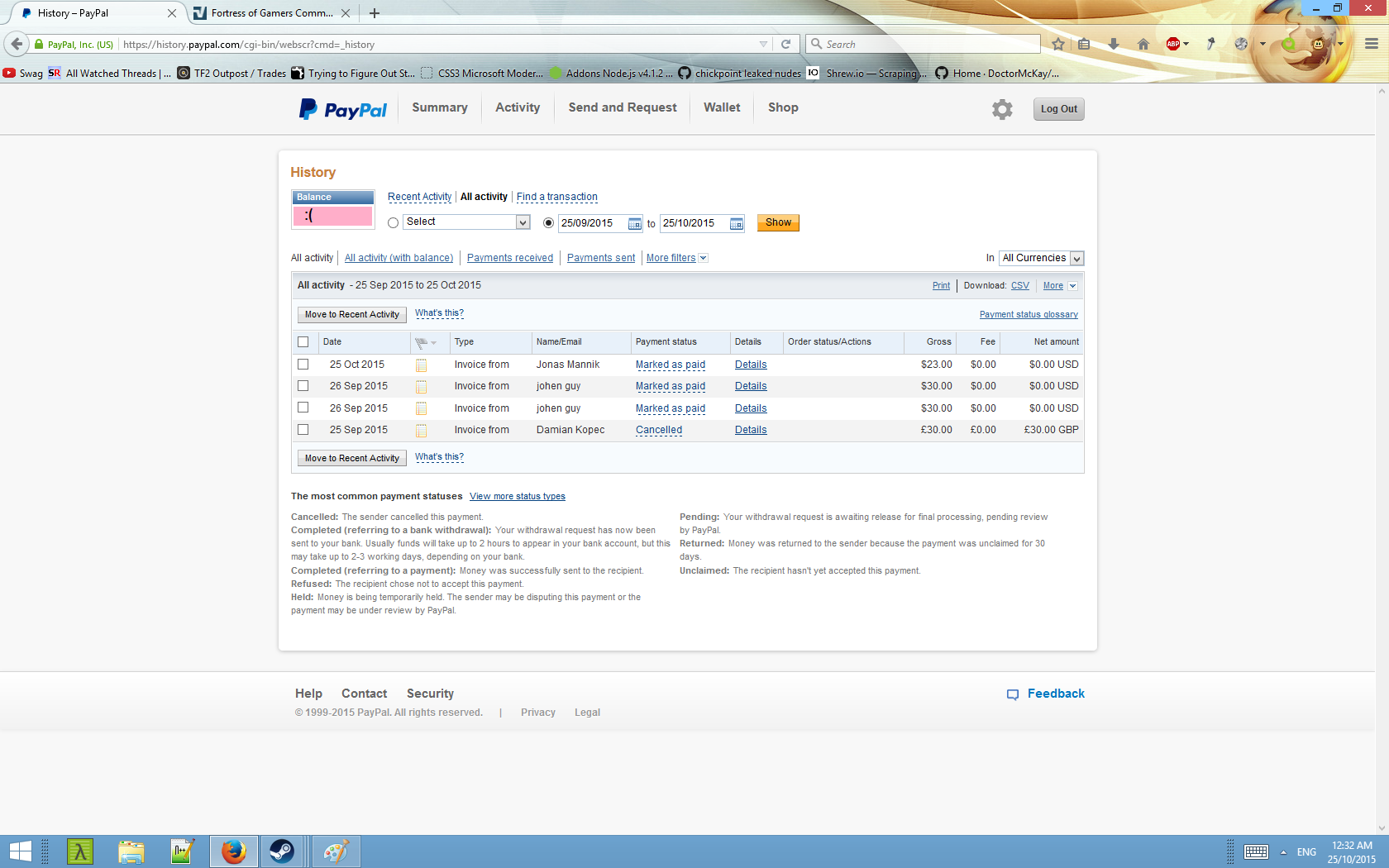Open the Select period dropdown
The image size is (1389, 868).
point(466,222)
